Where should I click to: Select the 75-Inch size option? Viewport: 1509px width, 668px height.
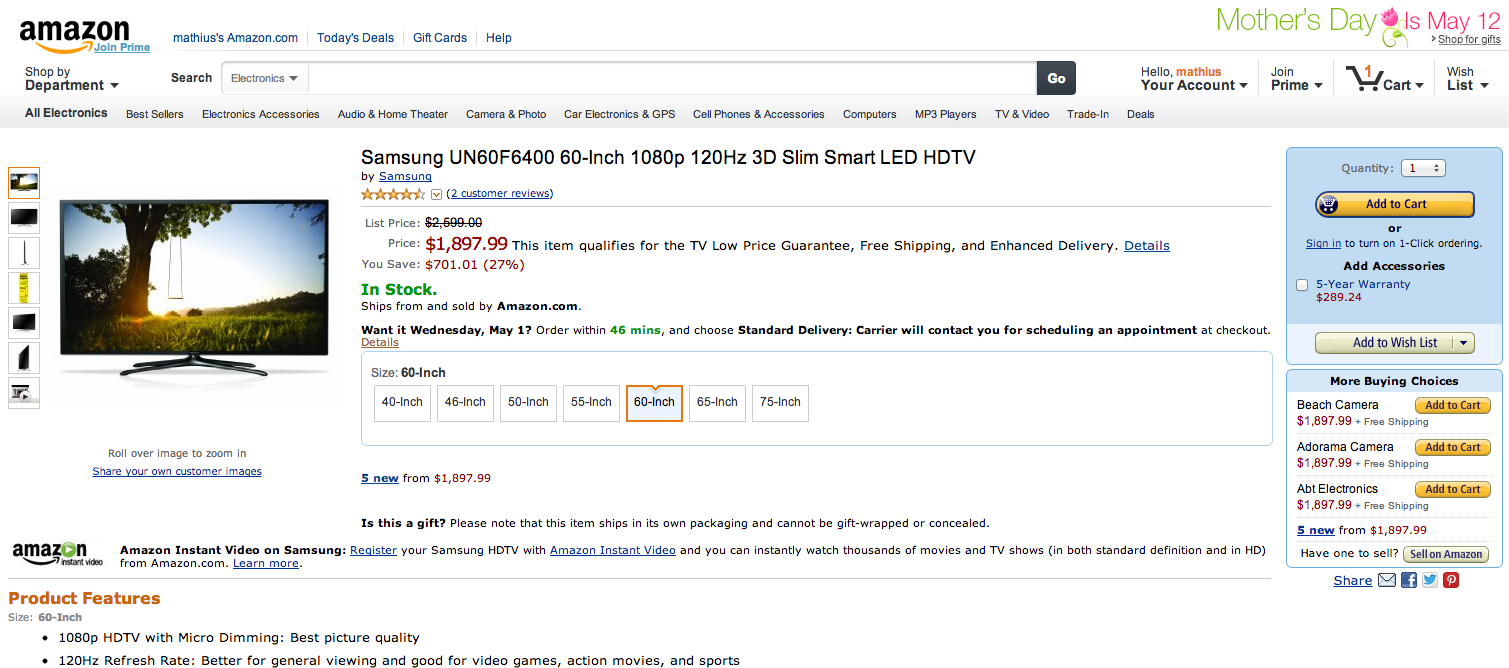click(780, 402)
